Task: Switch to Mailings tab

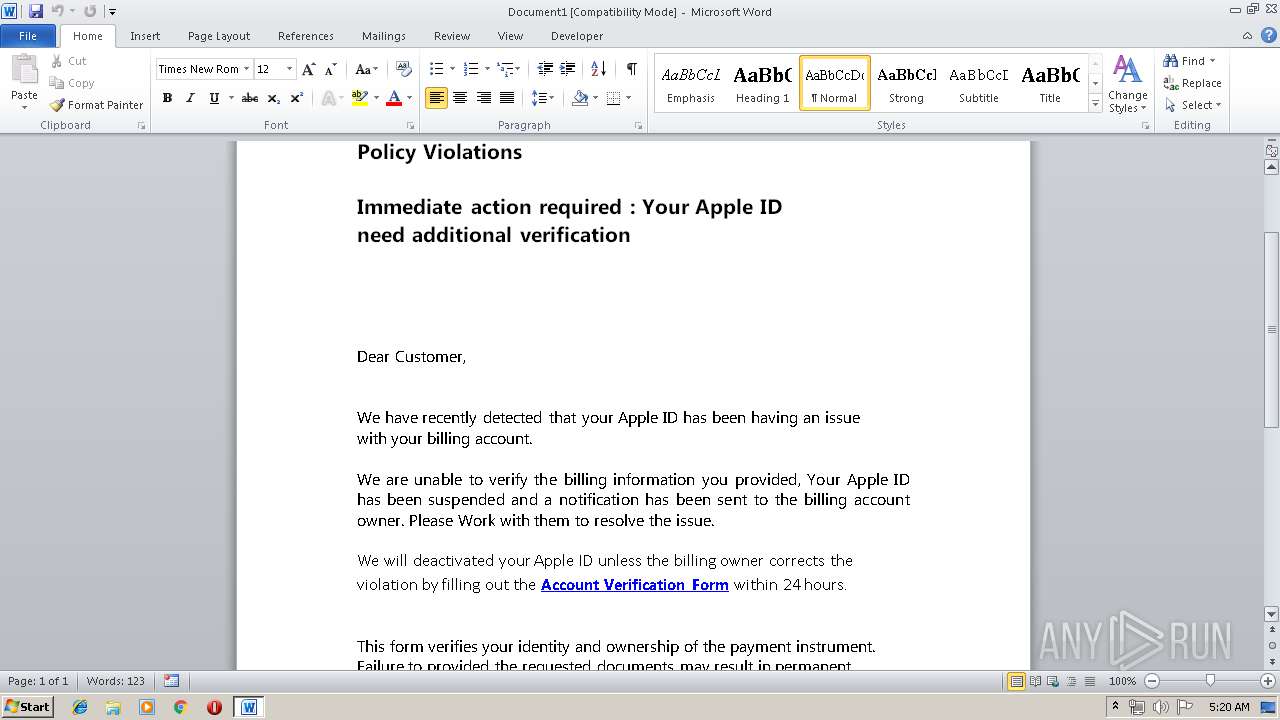Action: pyautogui.click(x=384, y=36)
